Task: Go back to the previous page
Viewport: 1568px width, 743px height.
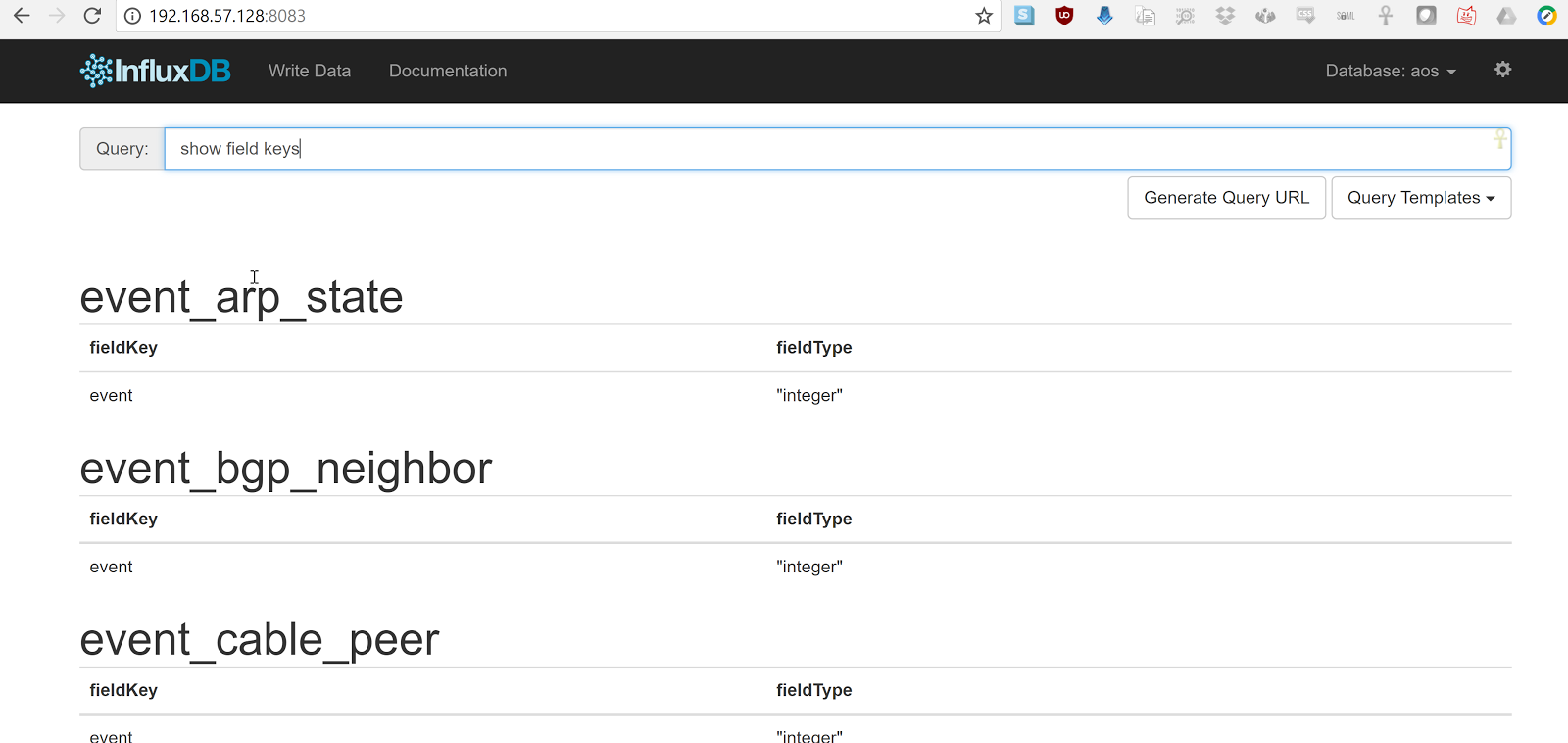Action: [x=22, y=16]
